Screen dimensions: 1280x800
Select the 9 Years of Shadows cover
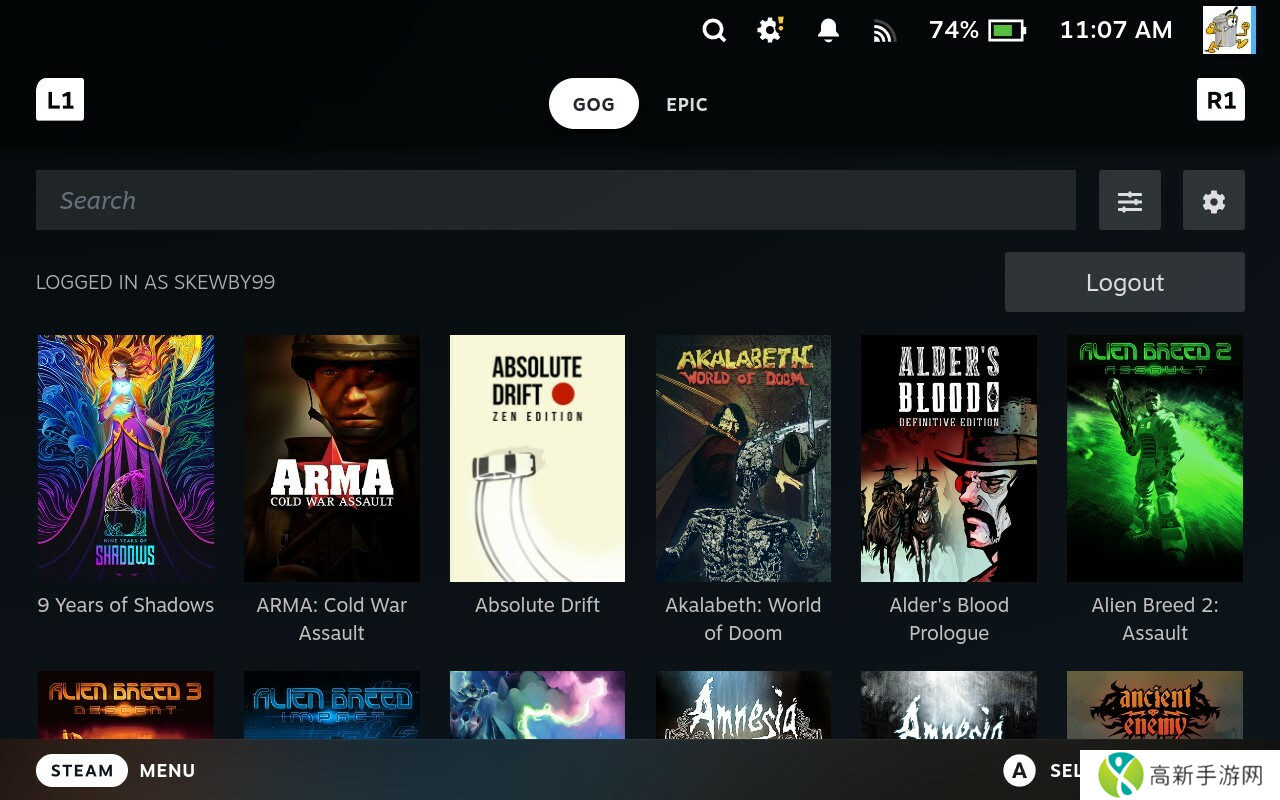(x=126, y=458)
